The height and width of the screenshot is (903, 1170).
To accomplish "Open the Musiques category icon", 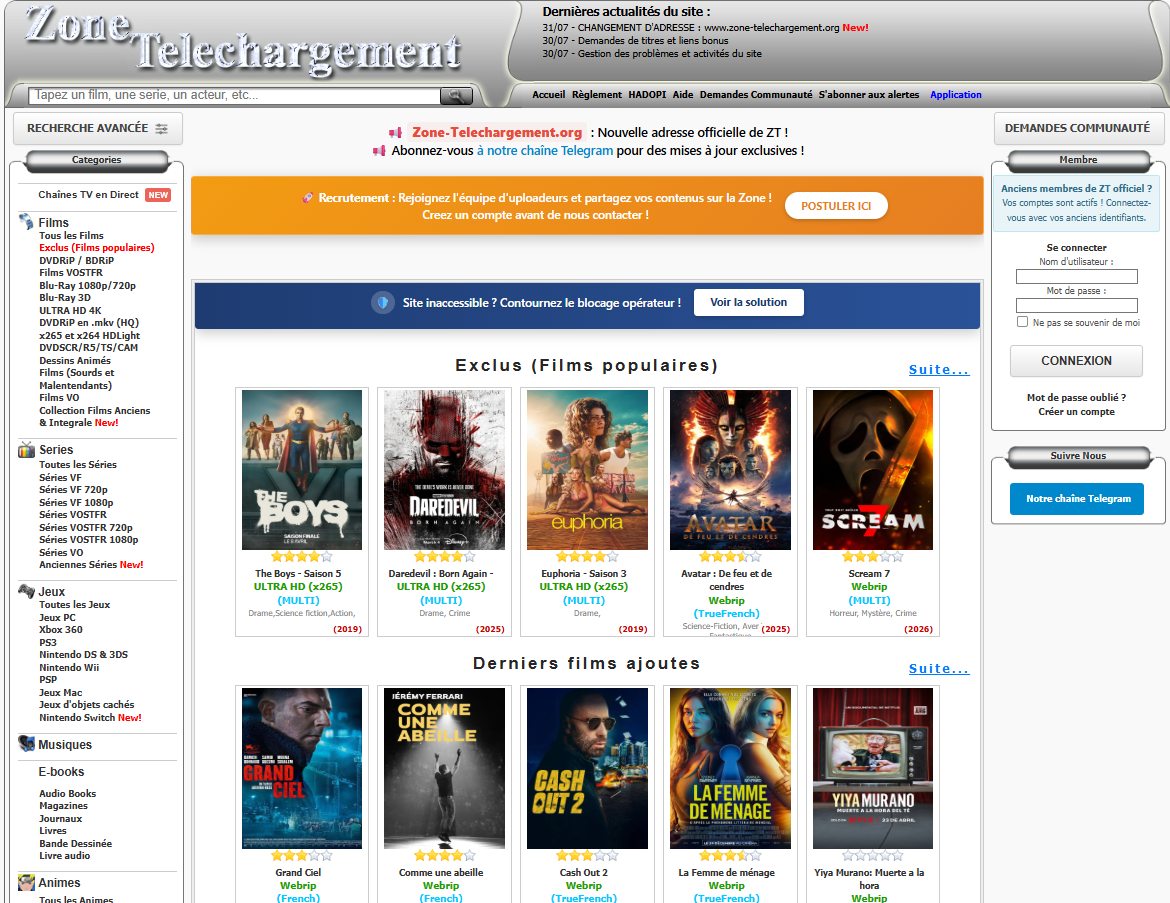I will point(26,744).
